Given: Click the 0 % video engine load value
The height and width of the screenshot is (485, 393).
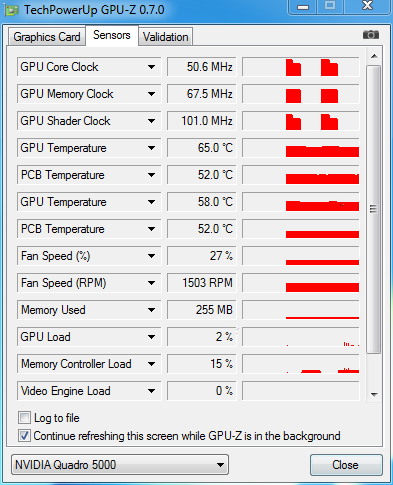Looking at the screenshot, I should pos(202,391).
